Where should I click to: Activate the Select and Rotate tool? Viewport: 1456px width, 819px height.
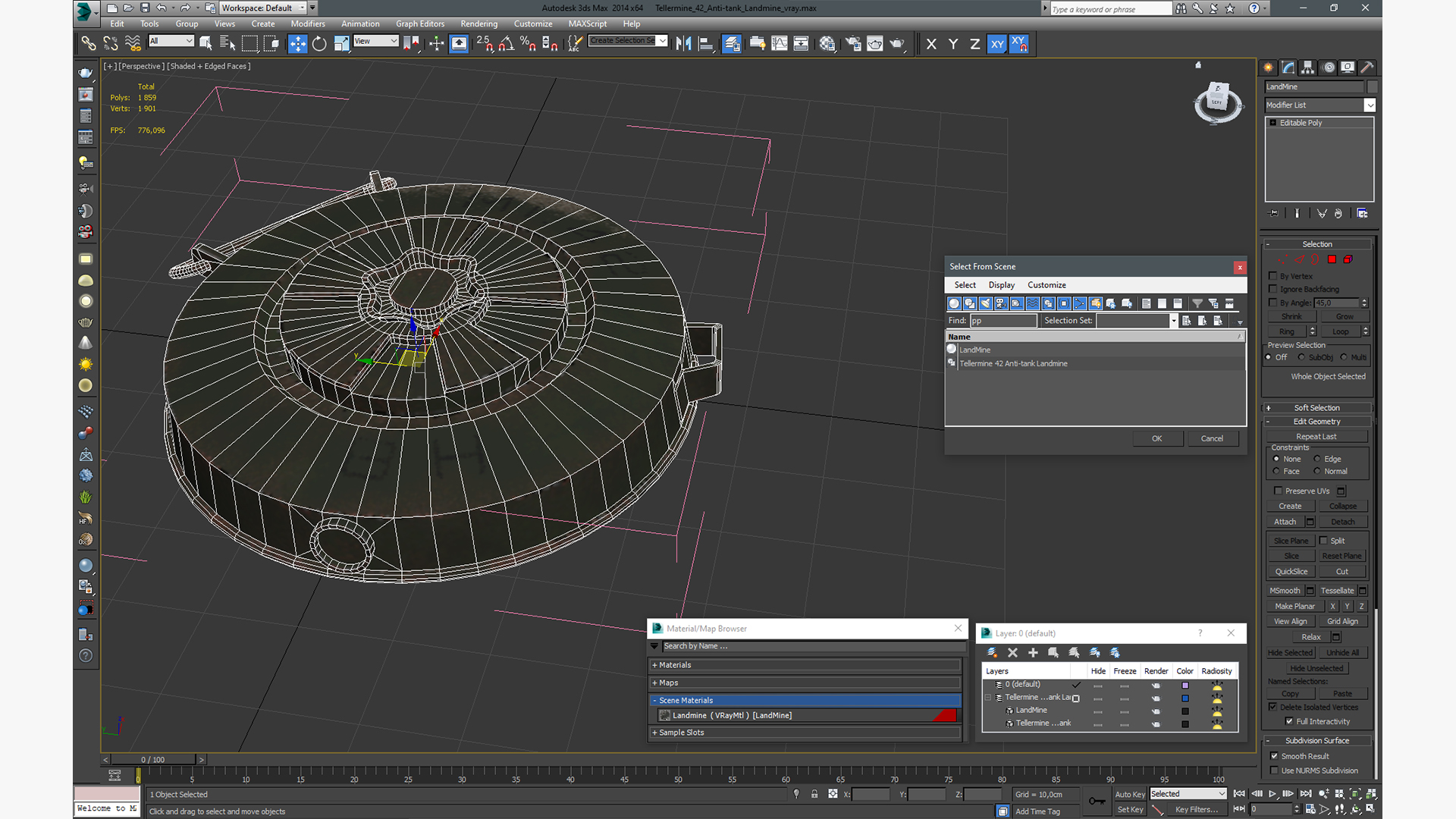(319, 44)
